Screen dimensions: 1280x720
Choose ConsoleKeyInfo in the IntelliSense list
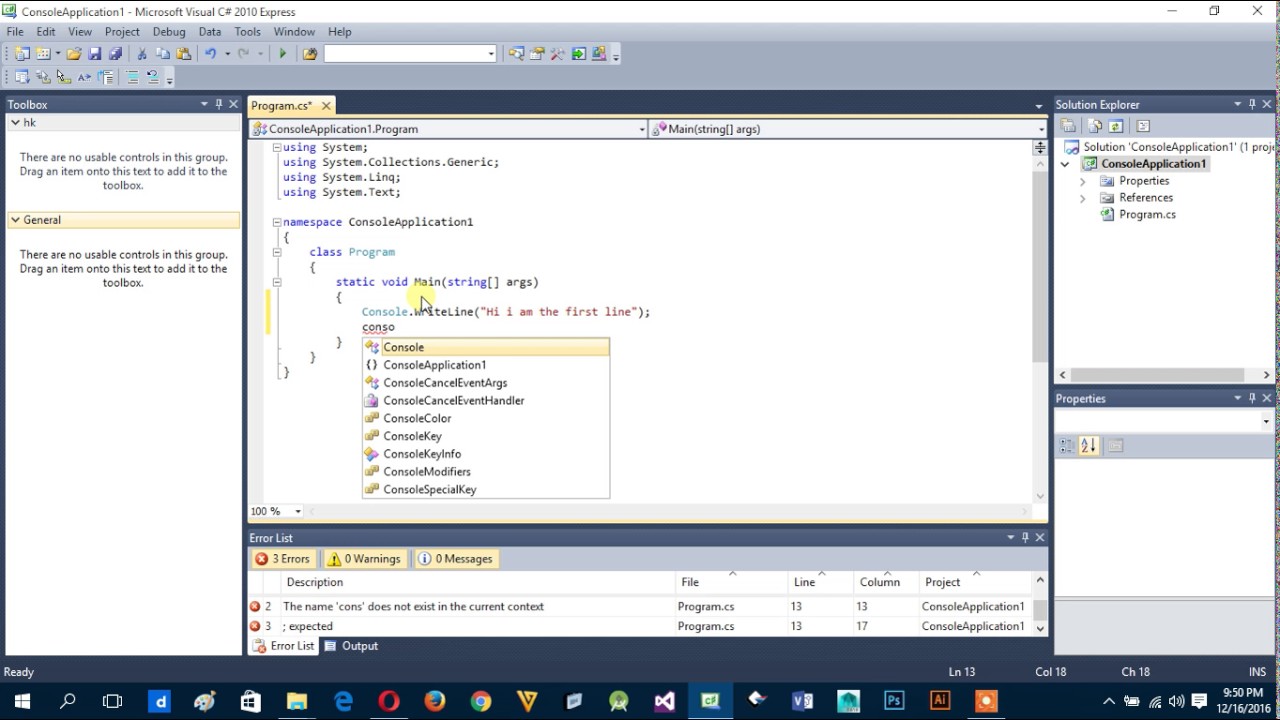coord(485,454)
